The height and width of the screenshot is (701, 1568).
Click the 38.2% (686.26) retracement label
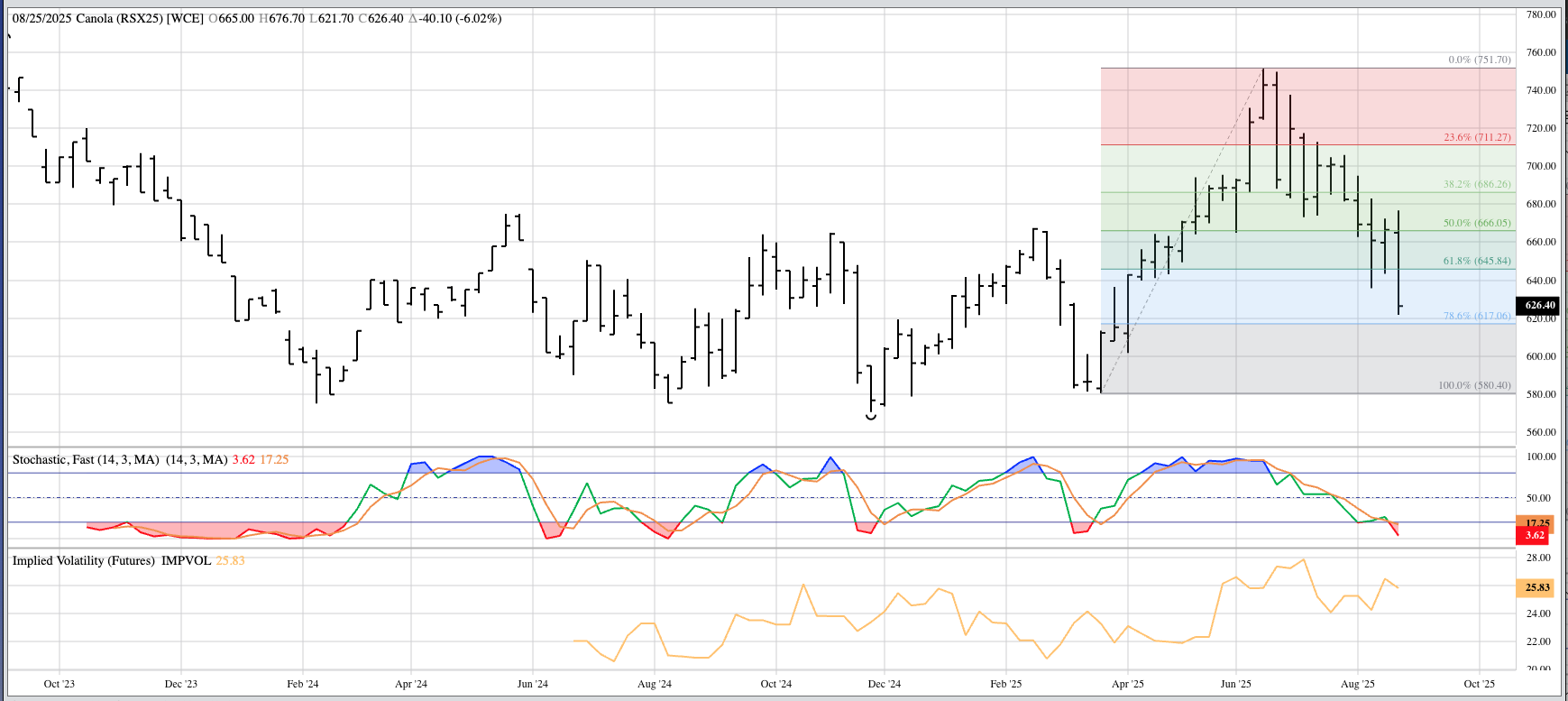coord(1477,184)
